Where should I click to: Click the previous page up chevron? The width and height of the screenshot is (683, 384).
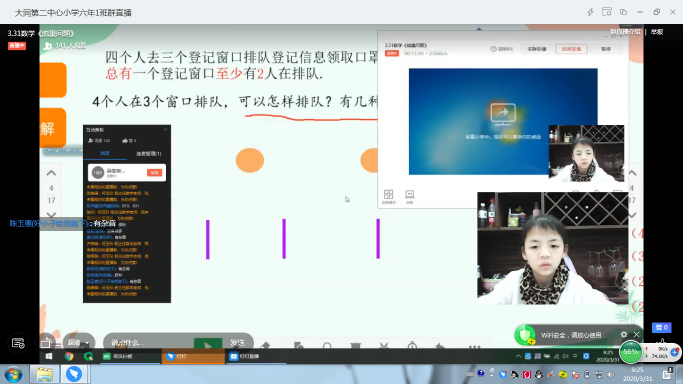pyautogui.click(x=51, y=173)
